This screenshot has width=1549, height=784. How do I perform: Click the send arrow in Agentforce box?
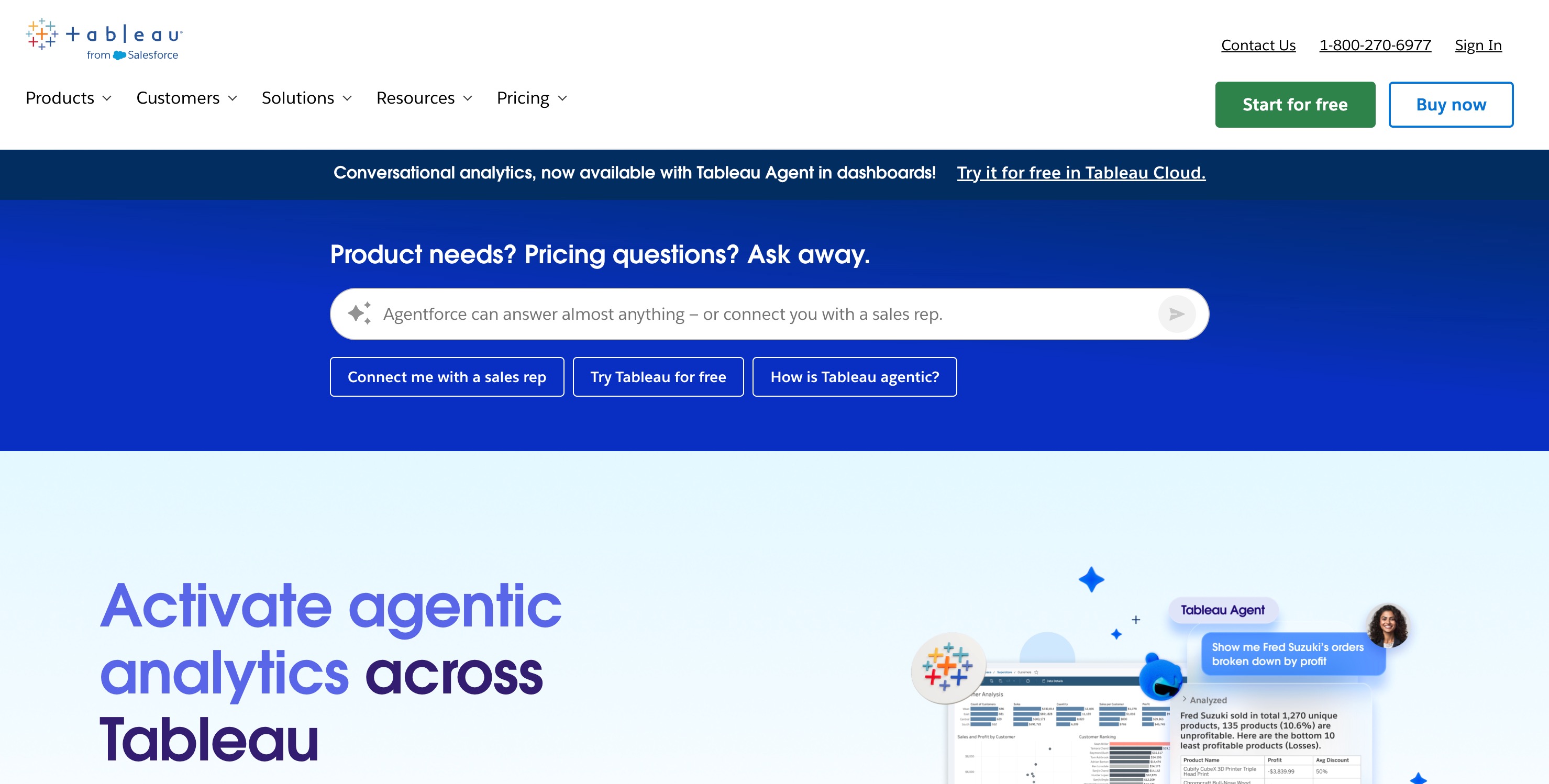tap(1176, 313)
